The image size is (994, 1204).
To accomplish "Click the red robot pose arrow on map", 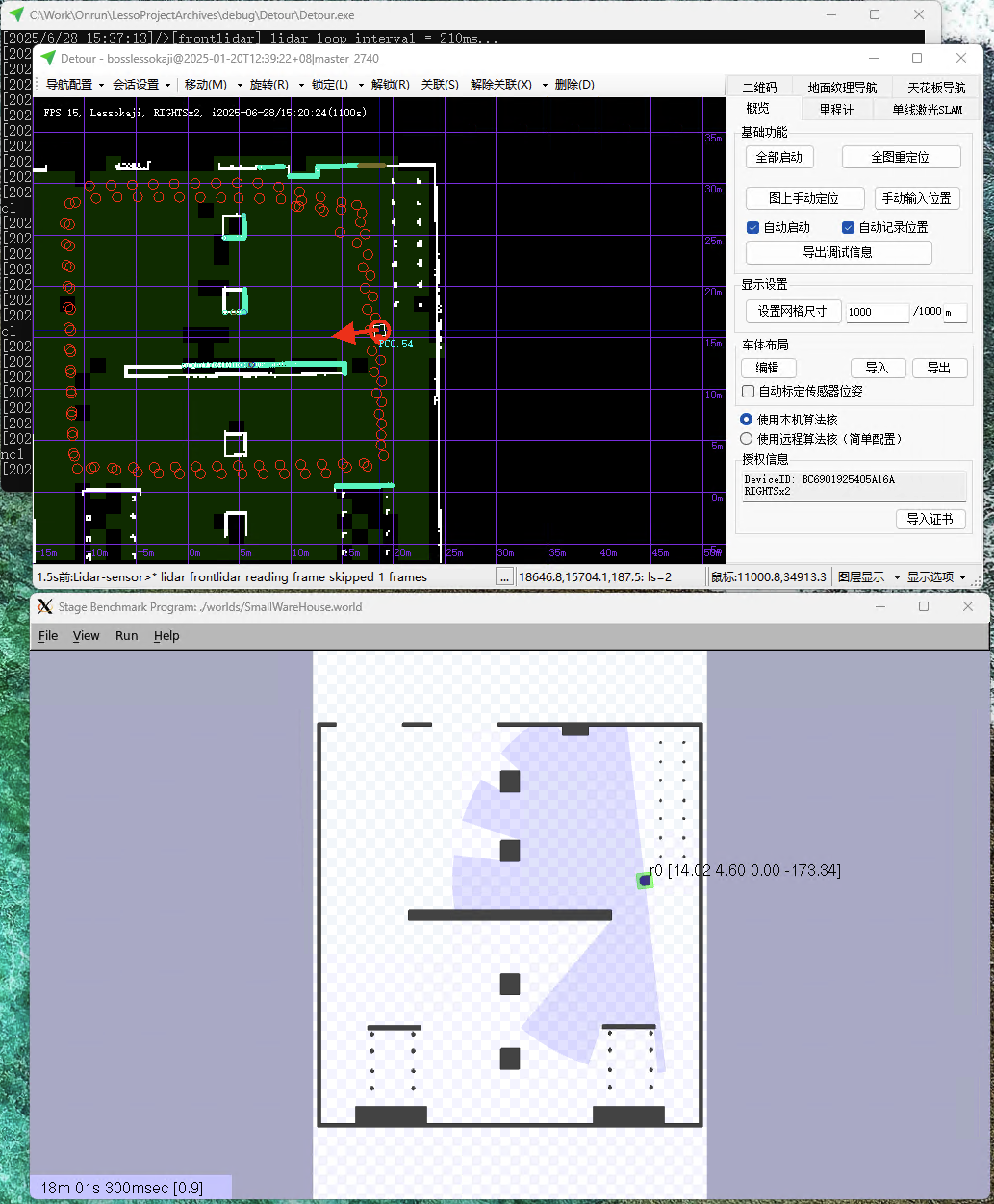I will (x=354, y=333).
